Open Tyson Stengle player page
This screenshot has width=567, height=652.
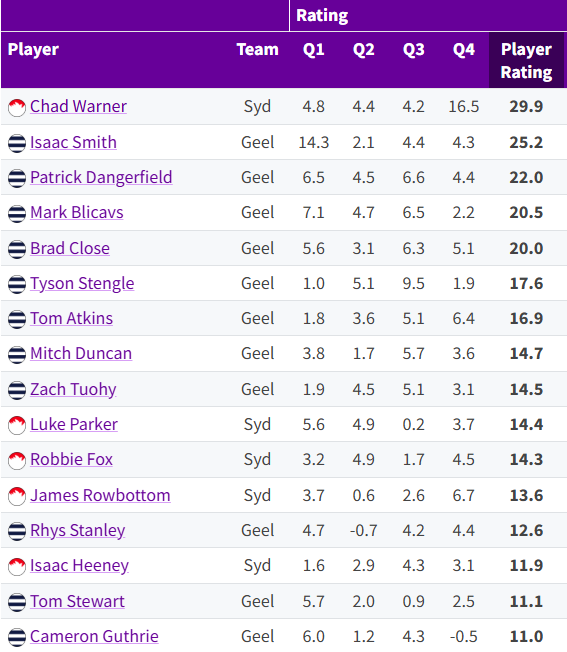click(x=82, y=284)
